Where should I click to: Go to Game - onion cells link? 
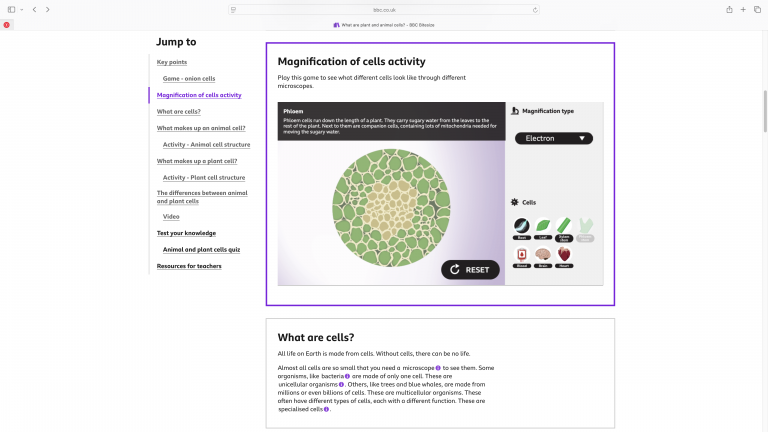[x=189, y=78]
